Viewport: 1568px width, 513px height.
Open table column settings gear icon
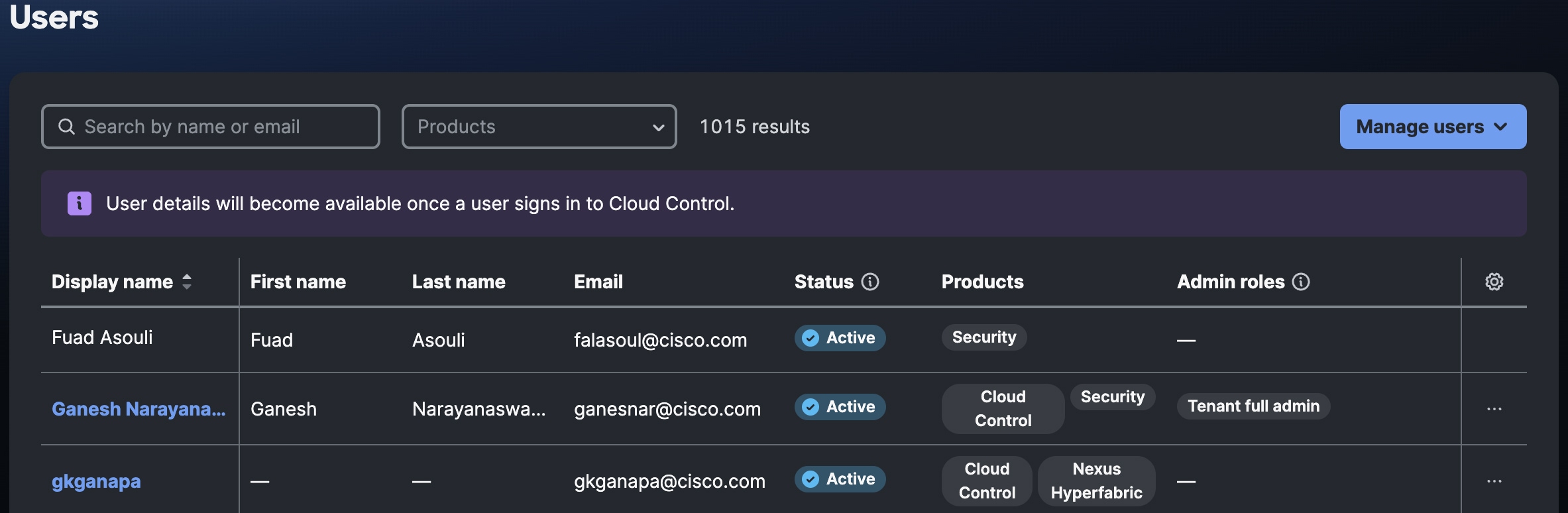tap(1494, 282)
